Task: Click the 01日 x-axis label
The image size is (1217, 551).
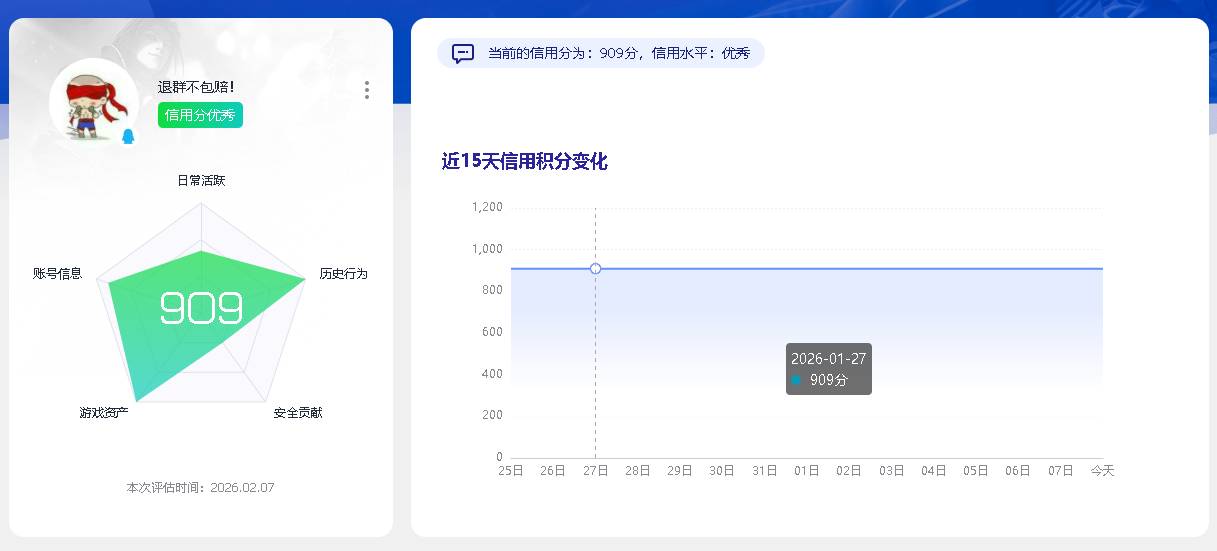Action: [807, 471]
